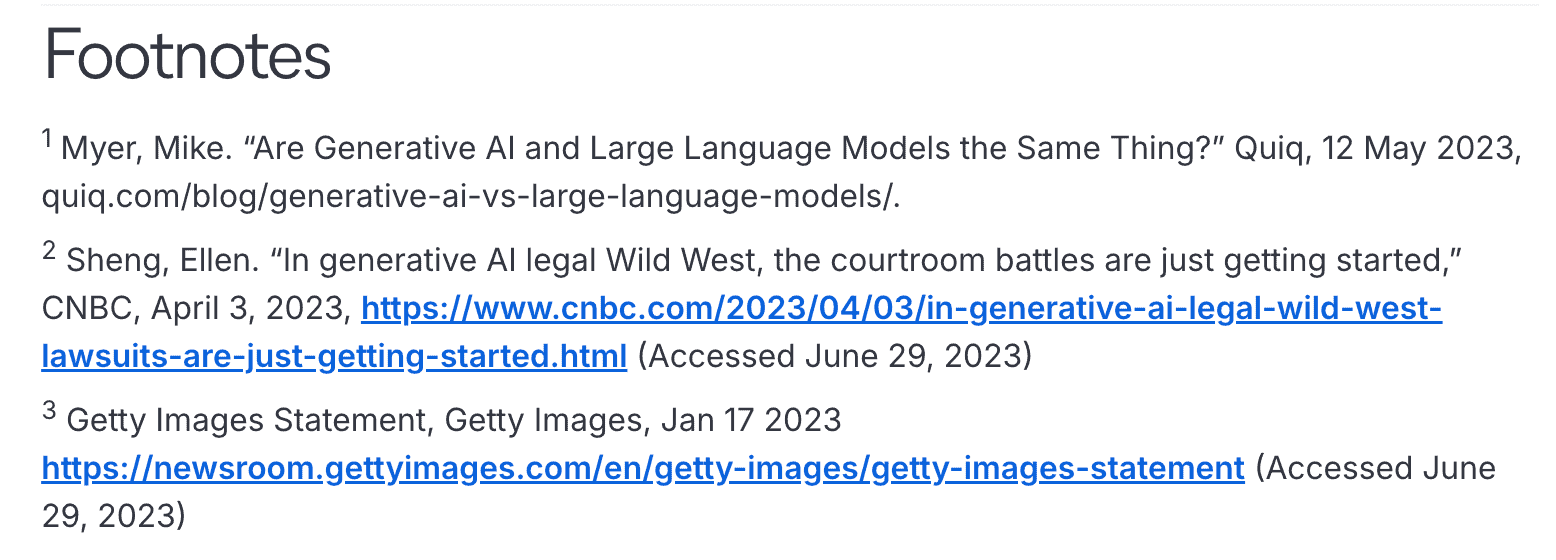Click "(Accessed June 29, 2023)" after CNBC link
Image resolution: width=1556 pixels, height=560 pixels.
[834, 356]
